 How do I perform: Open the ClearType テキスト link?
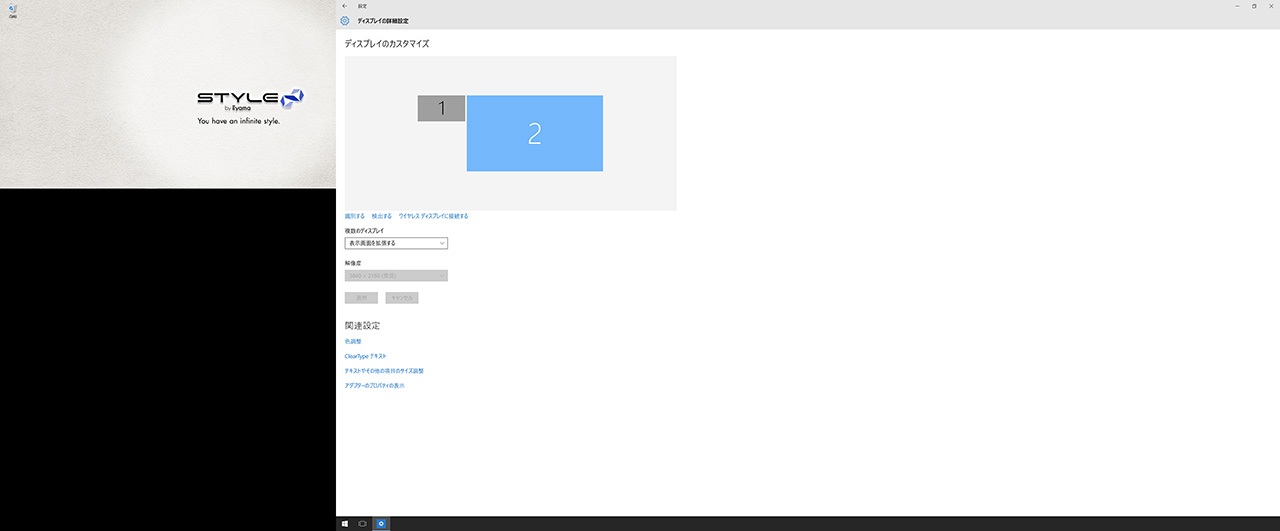click(x=365, y=356)
